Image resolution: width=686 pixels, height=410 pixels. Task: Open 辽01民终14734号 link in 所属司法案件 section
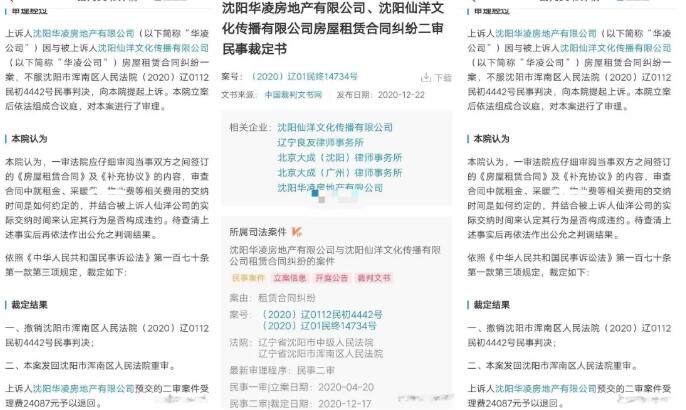[x=318, y=326]
